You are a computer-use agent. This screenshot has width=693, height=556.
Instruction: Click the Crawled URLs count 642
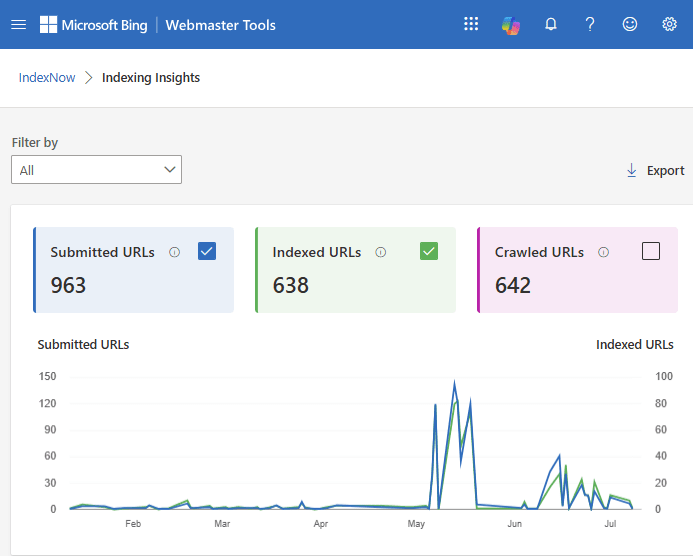tap(513, 285)
